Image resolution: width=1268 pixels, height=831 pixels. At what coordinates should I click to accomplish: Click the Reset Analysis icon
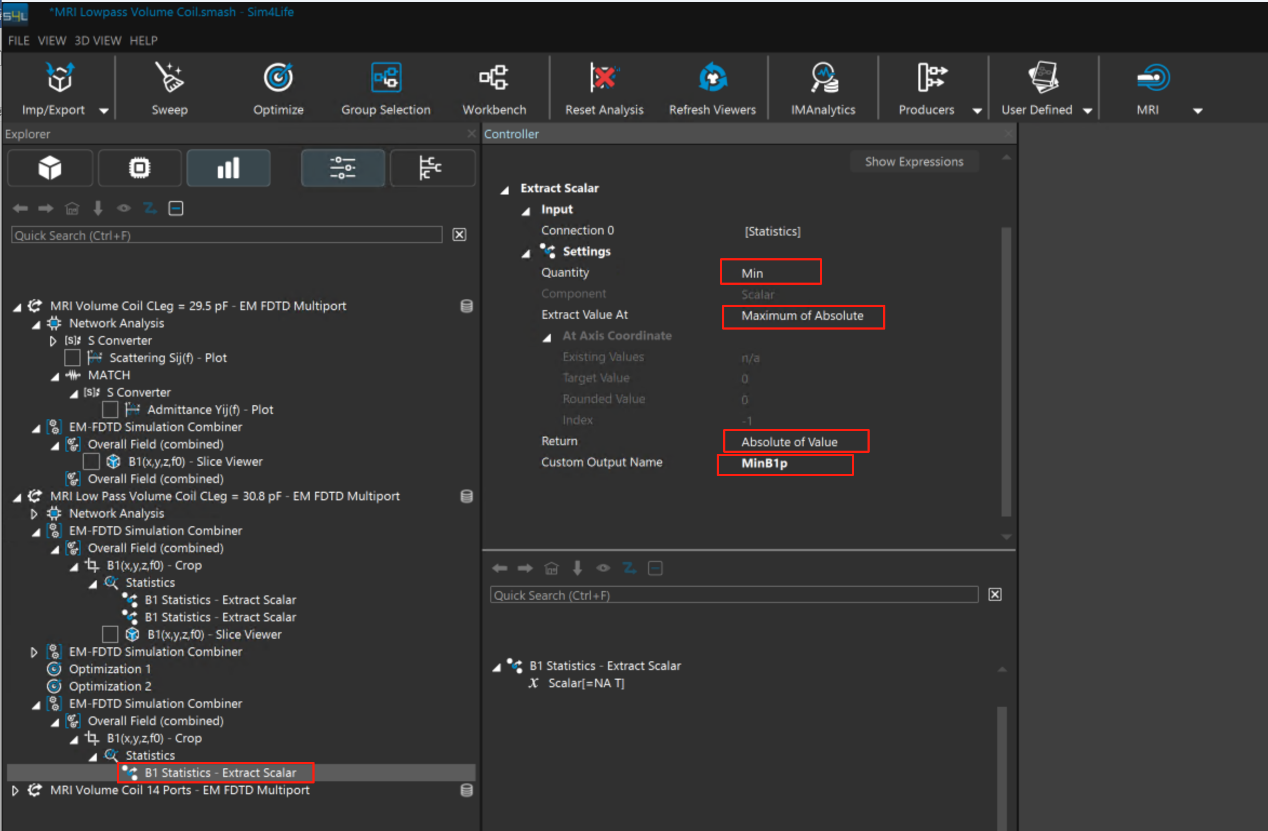[x=604, y=79]
